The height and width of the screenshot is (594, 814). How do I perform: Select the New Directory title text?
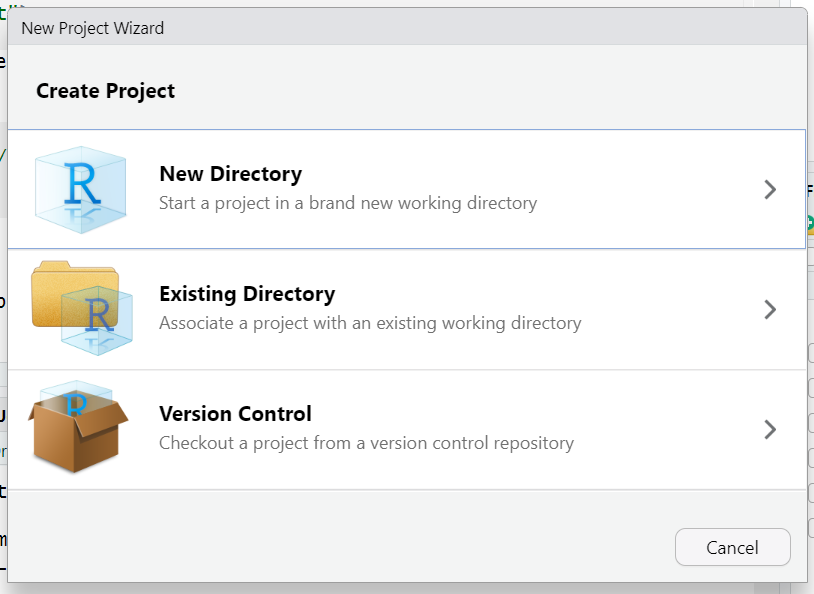coord(230,174)
